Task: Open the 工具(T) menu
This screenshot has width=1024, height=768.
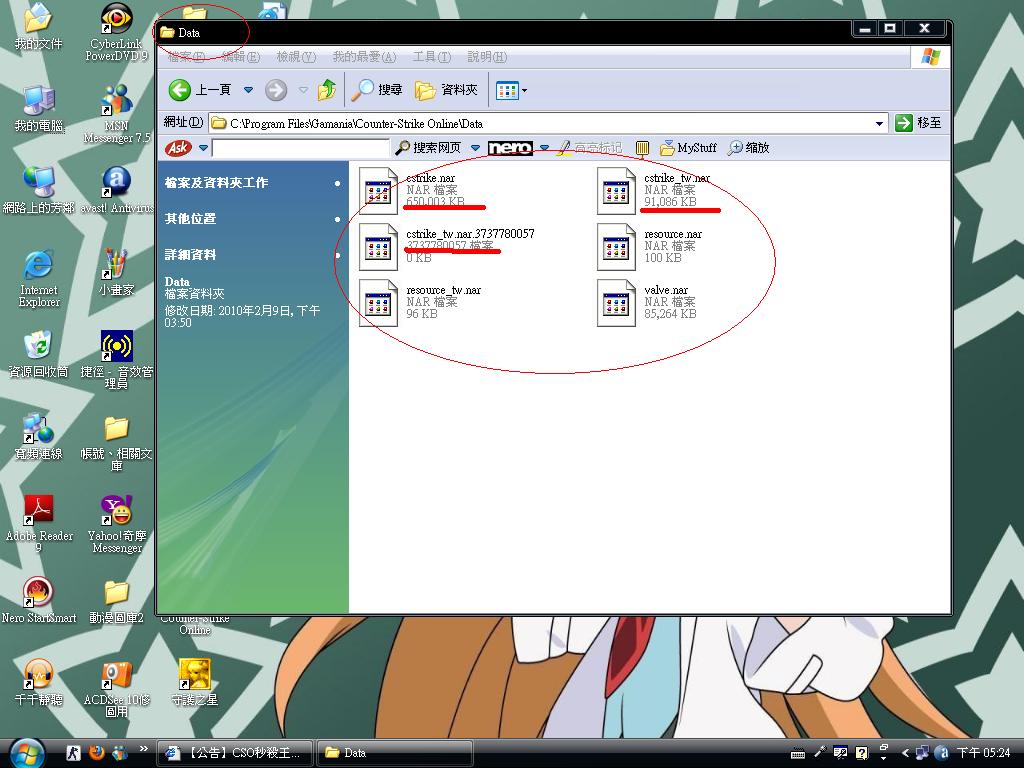Action: click(x=432, y=57)
